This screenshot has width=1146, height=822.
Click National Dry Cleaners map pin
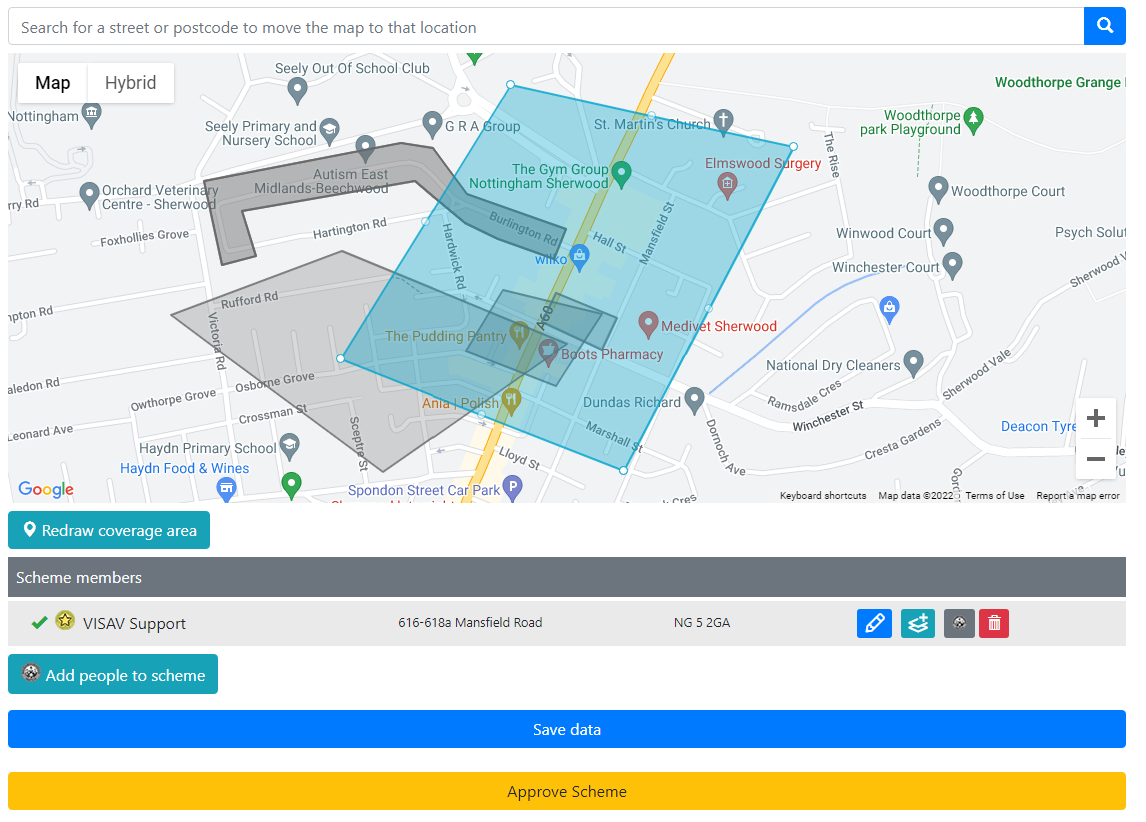(x=913, y=363)
